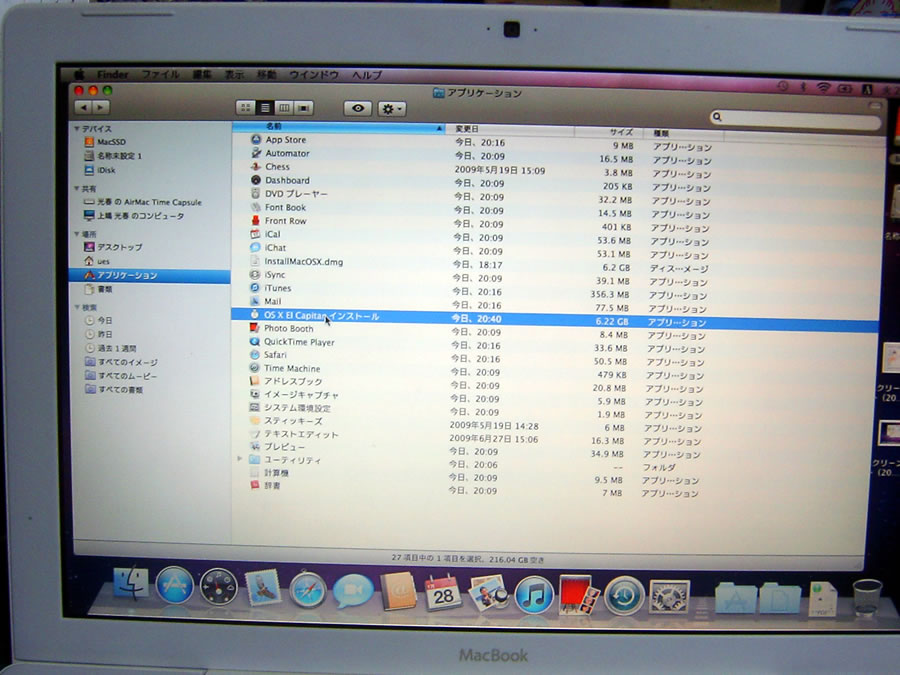
Task: Collapse the 場所 sidebar section
Action: pyautogui.click(x=77, y=234)
